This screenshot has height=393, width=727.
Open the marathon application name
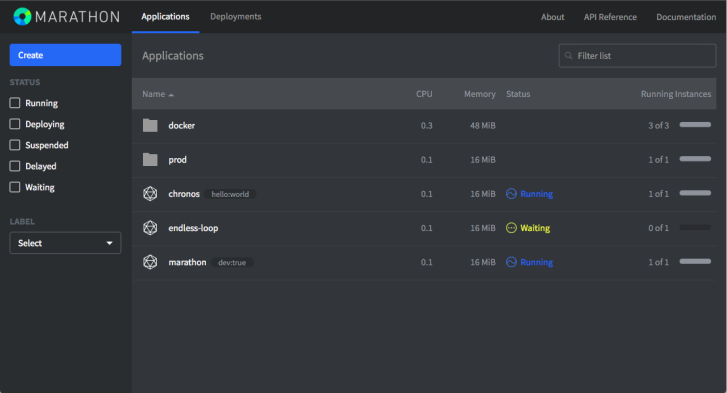[187, 262]
